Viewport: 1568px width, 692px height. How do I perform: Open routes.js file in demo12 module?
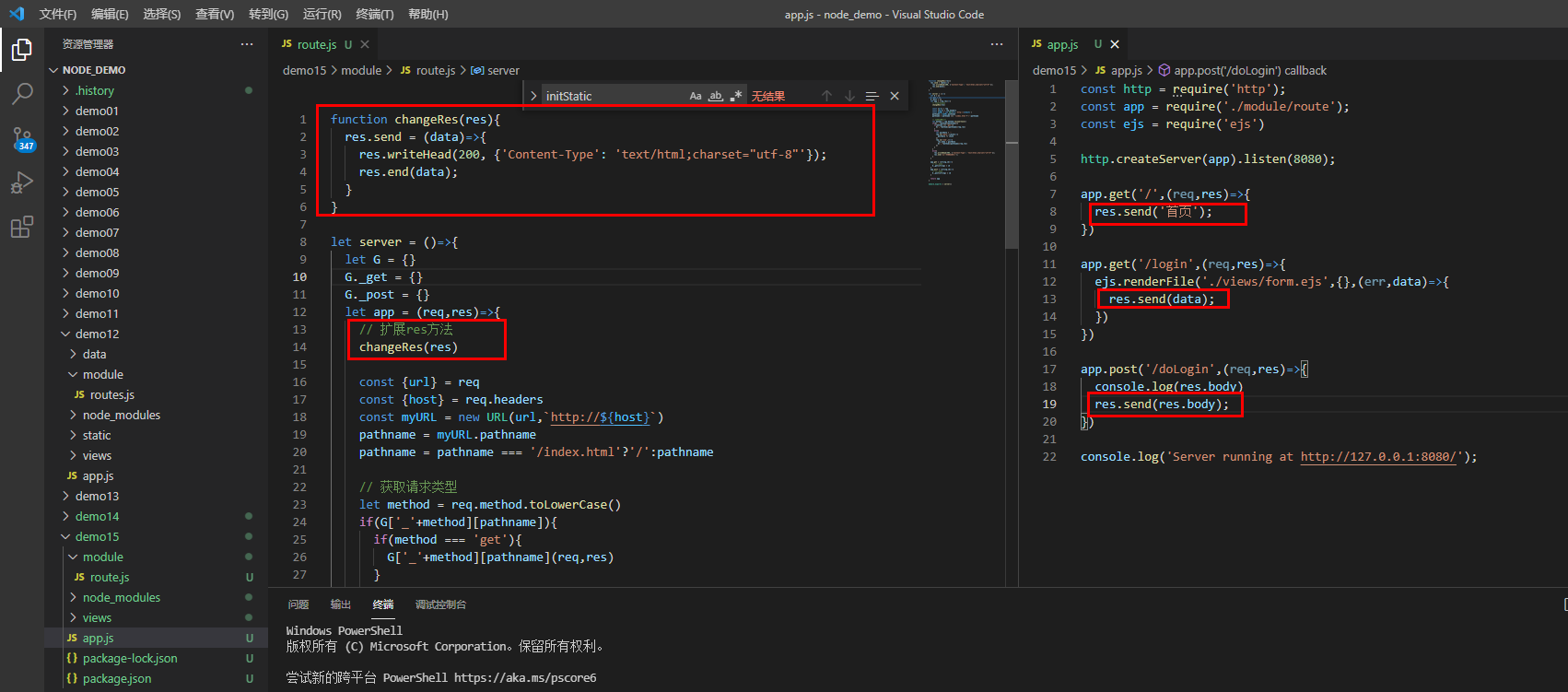pyautogui.click(x=156, y=394)
